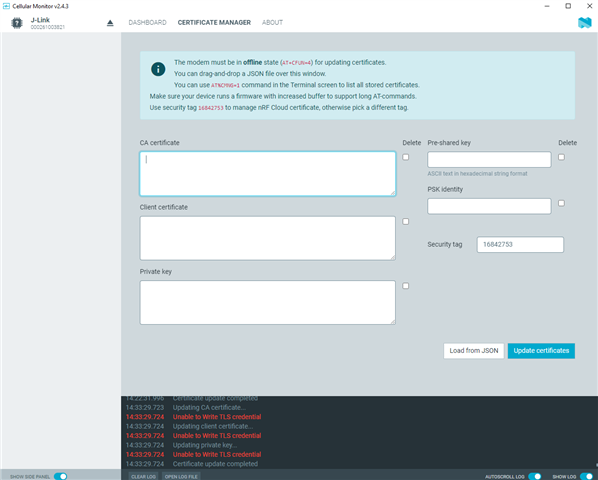Click last 'Certificate update completed' log line
The width and height of the screenshot is (598, 480).
pyautogui.click(x=215, y=464)
